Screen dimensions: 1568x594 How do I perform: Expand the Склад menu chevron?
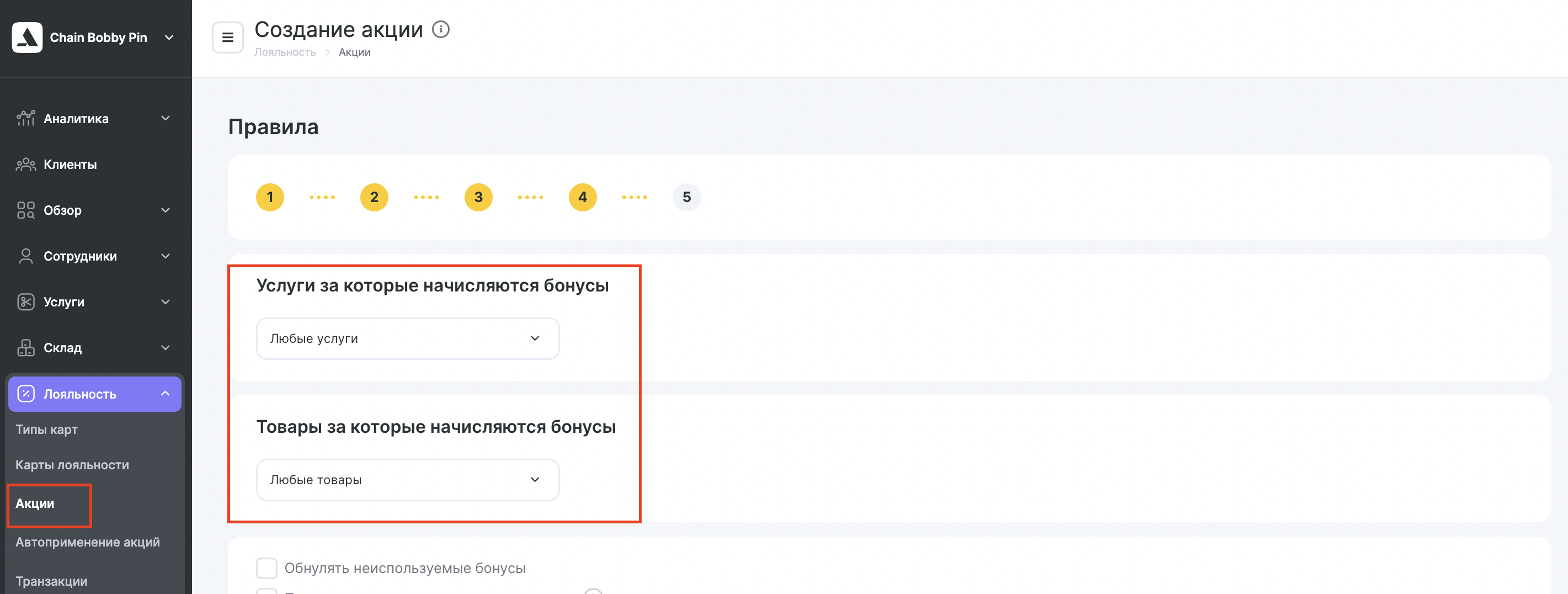pyautogui.click(x=166, y=347)
